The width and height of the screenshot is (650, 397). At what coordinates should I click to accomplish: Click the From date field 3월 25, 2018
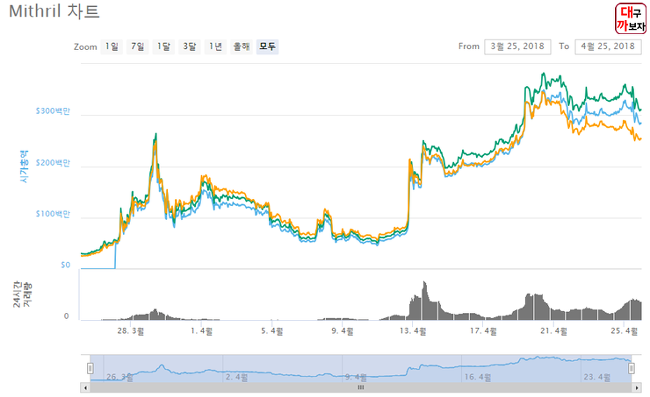(518, 47)
